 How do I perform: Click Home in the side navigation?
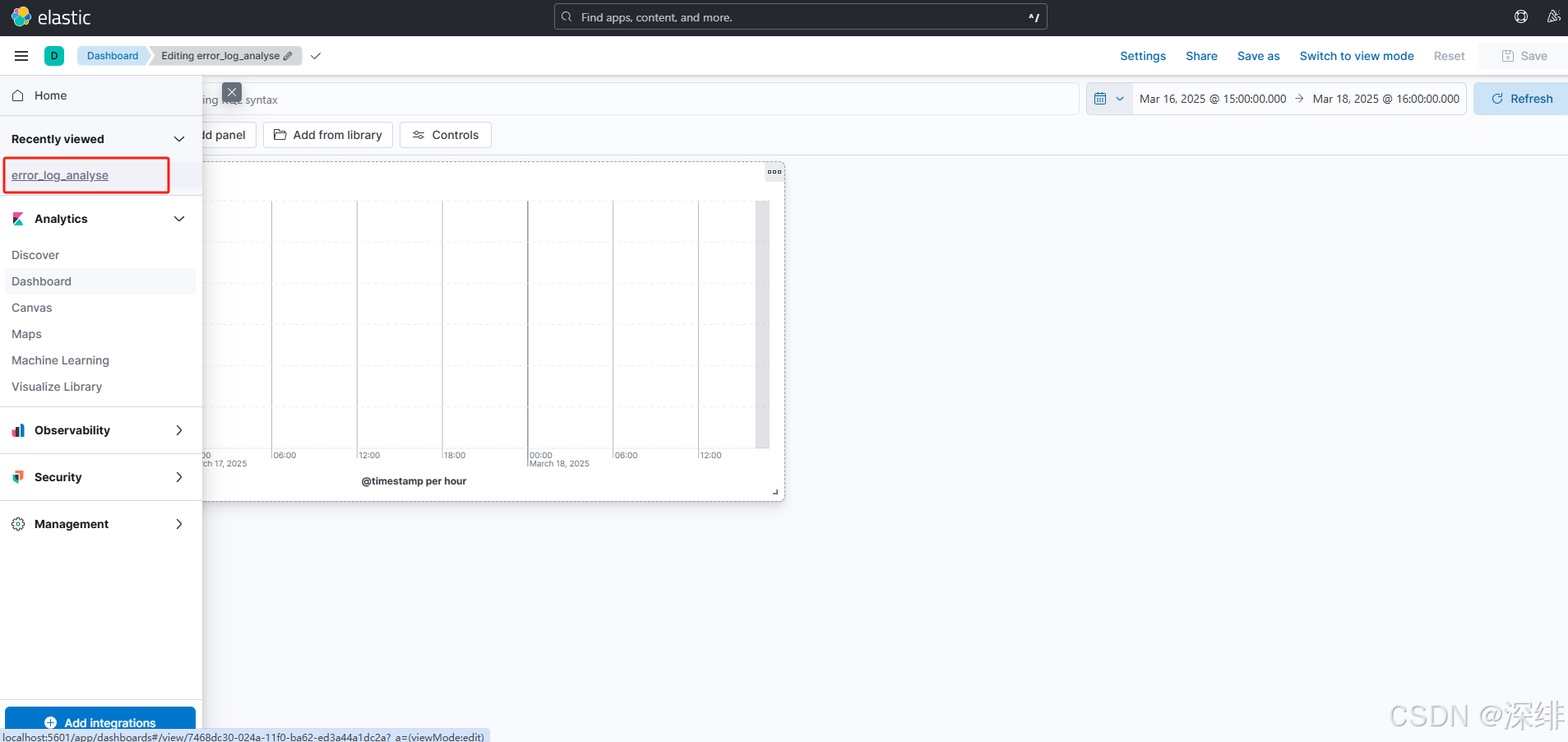tap(50, 95)
